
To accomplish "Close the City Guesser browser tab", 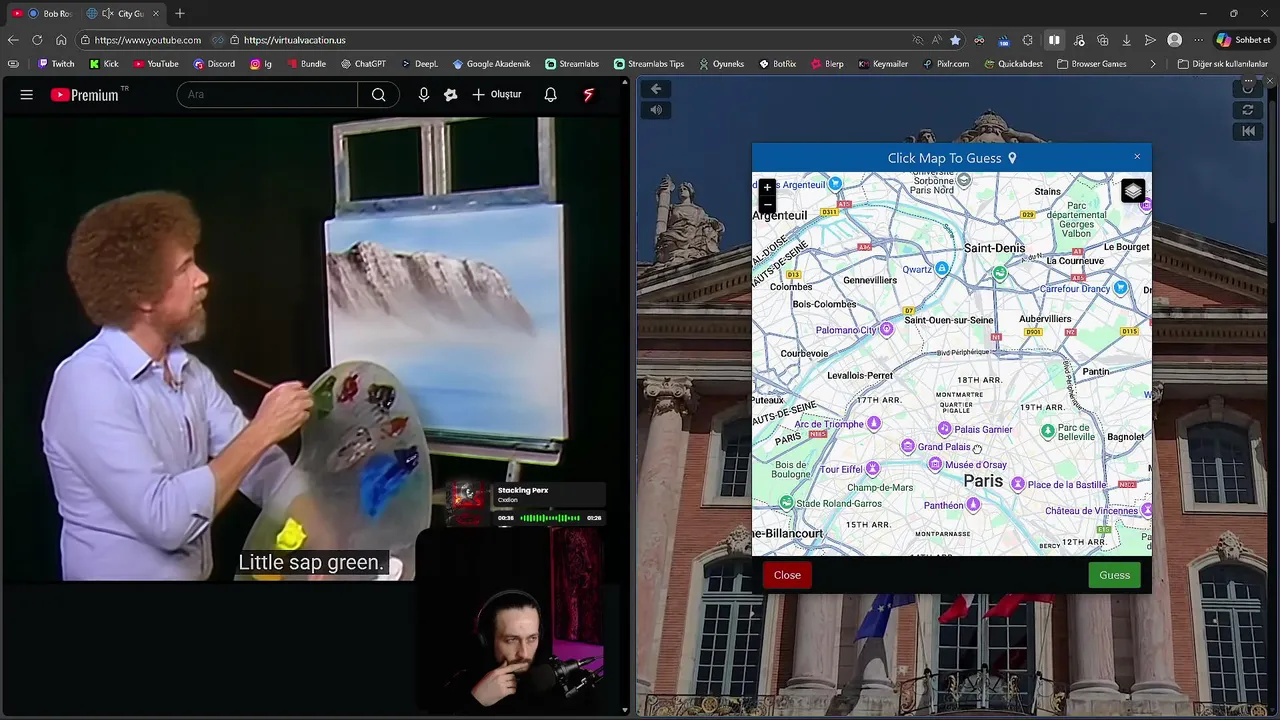I will [x=155, y=13].
